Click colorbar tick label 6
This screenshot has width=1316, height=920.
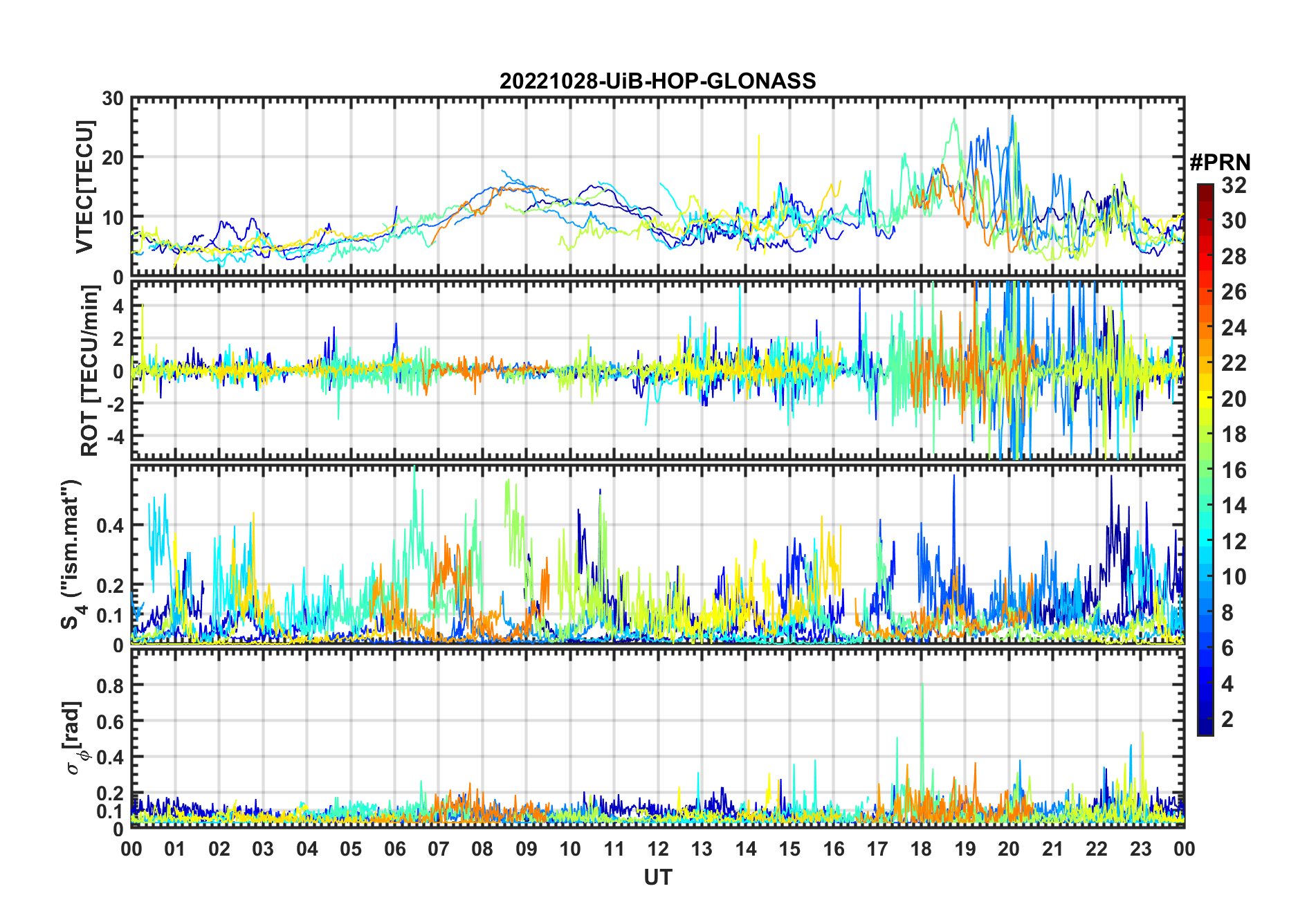[1227, 648]
